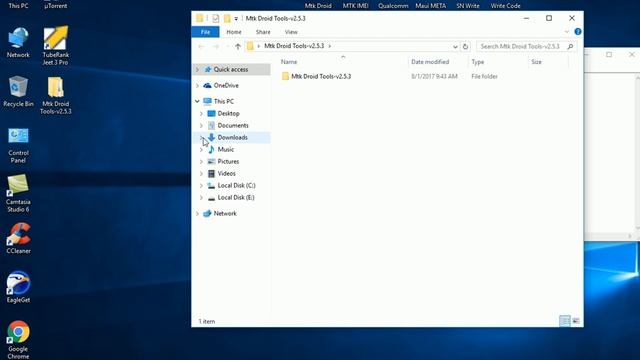Open Recycle Bin on desktop
The height and width of the screenshot is (360, 640).
pyautogui.click(x=18, y=92)
